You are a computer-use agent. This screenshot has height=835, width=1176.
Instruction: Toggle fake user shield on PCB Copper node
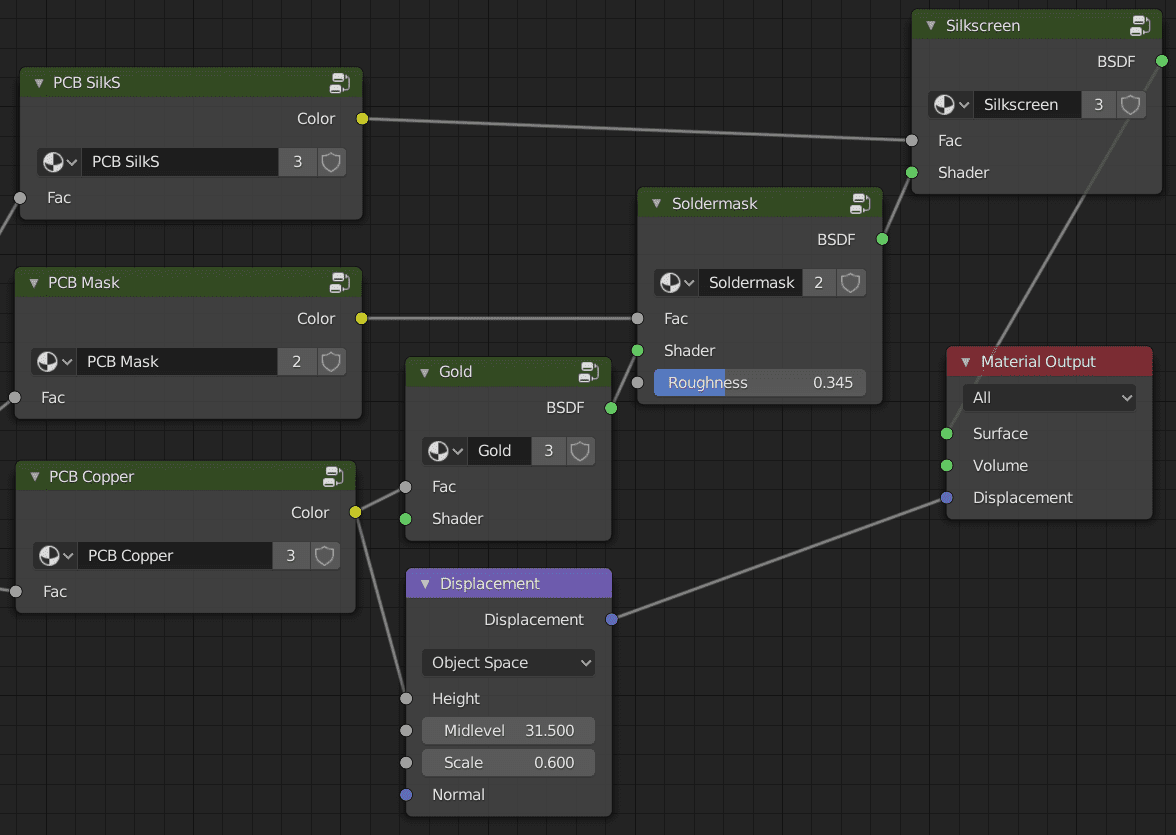pos(324,555)
